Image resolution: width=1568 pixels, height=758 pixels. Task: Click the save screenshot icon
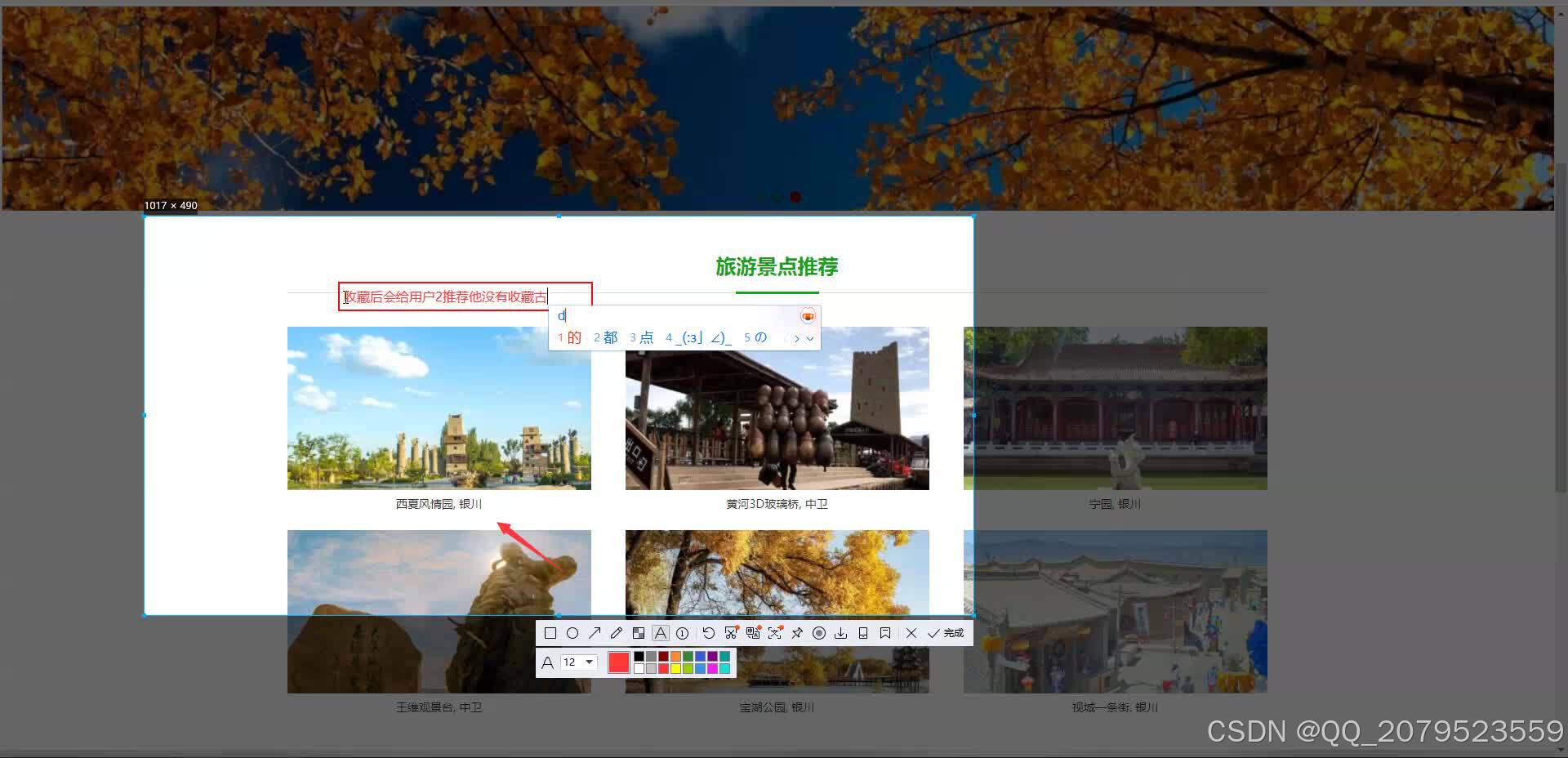click(841, 633)
